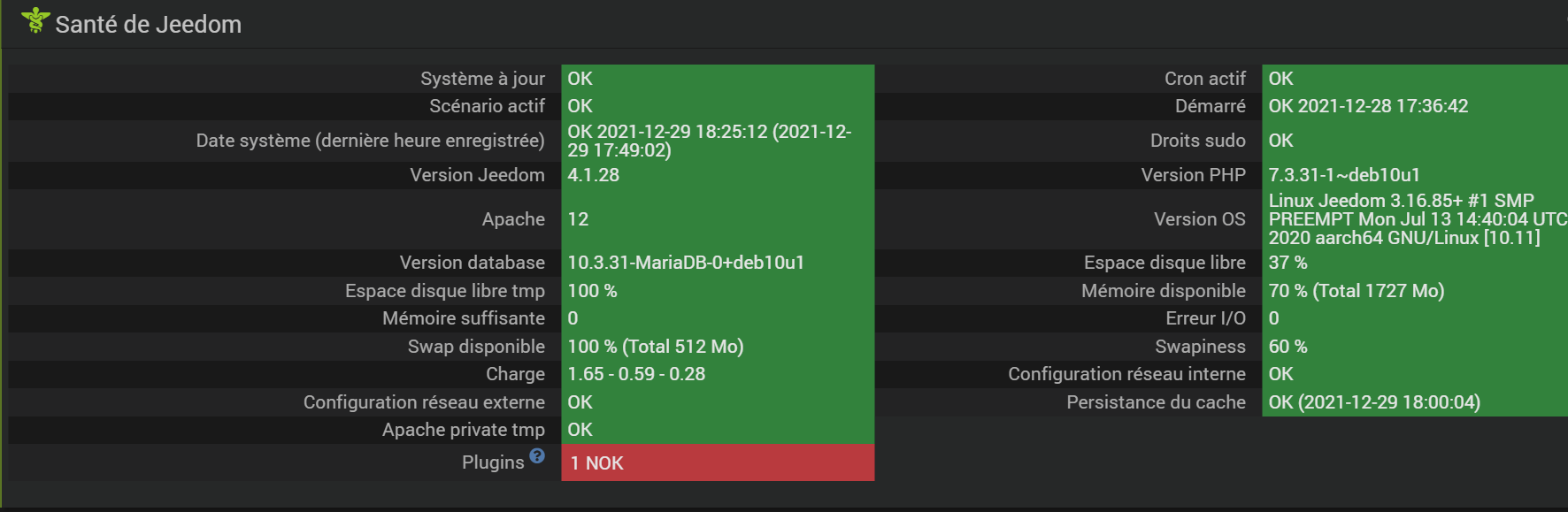The width and height of the screenshot is (1568, 512).
Task: Select the Persistance du cache OK value
Action: point(1373,402)
